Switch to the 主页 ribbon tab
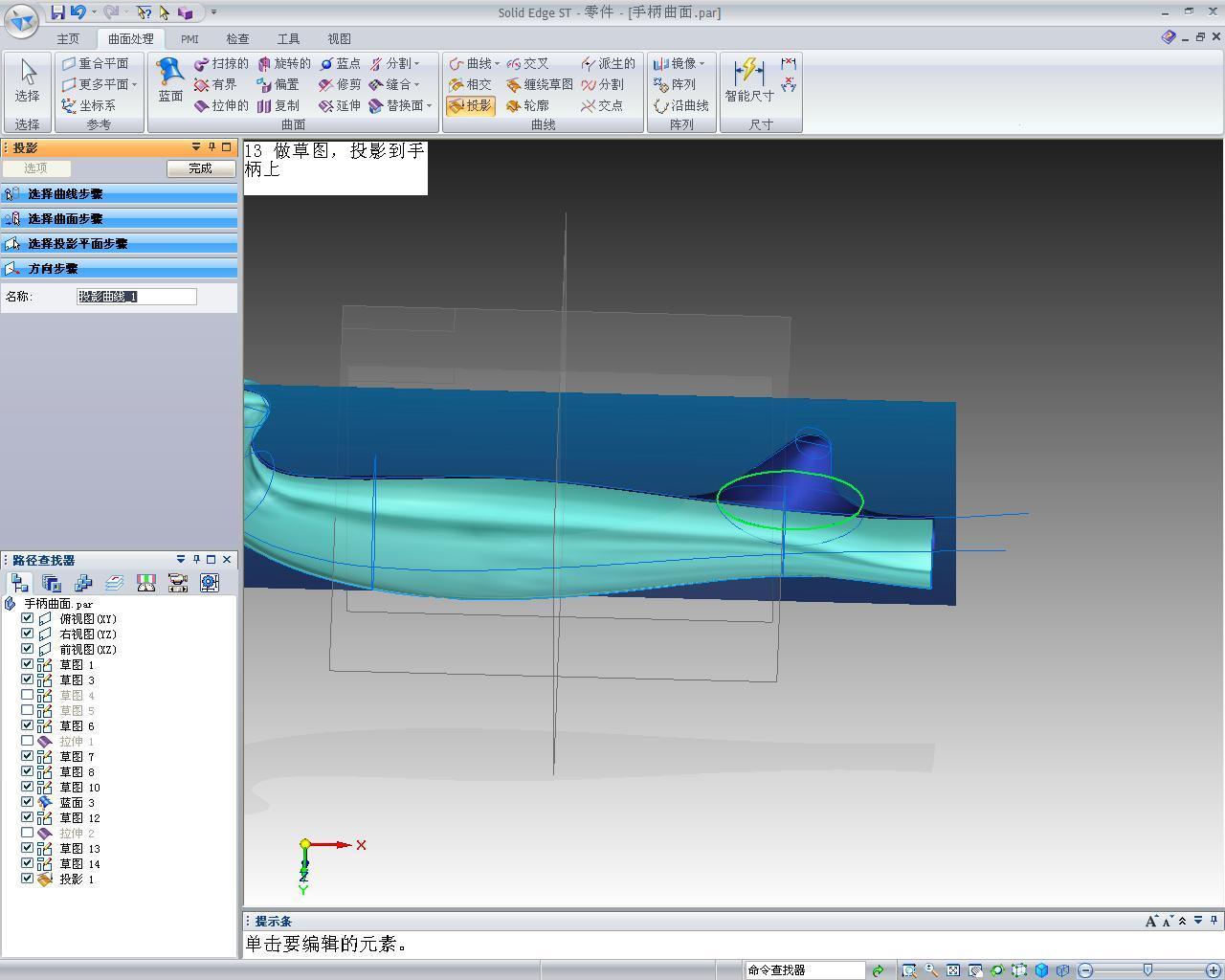 68,39
